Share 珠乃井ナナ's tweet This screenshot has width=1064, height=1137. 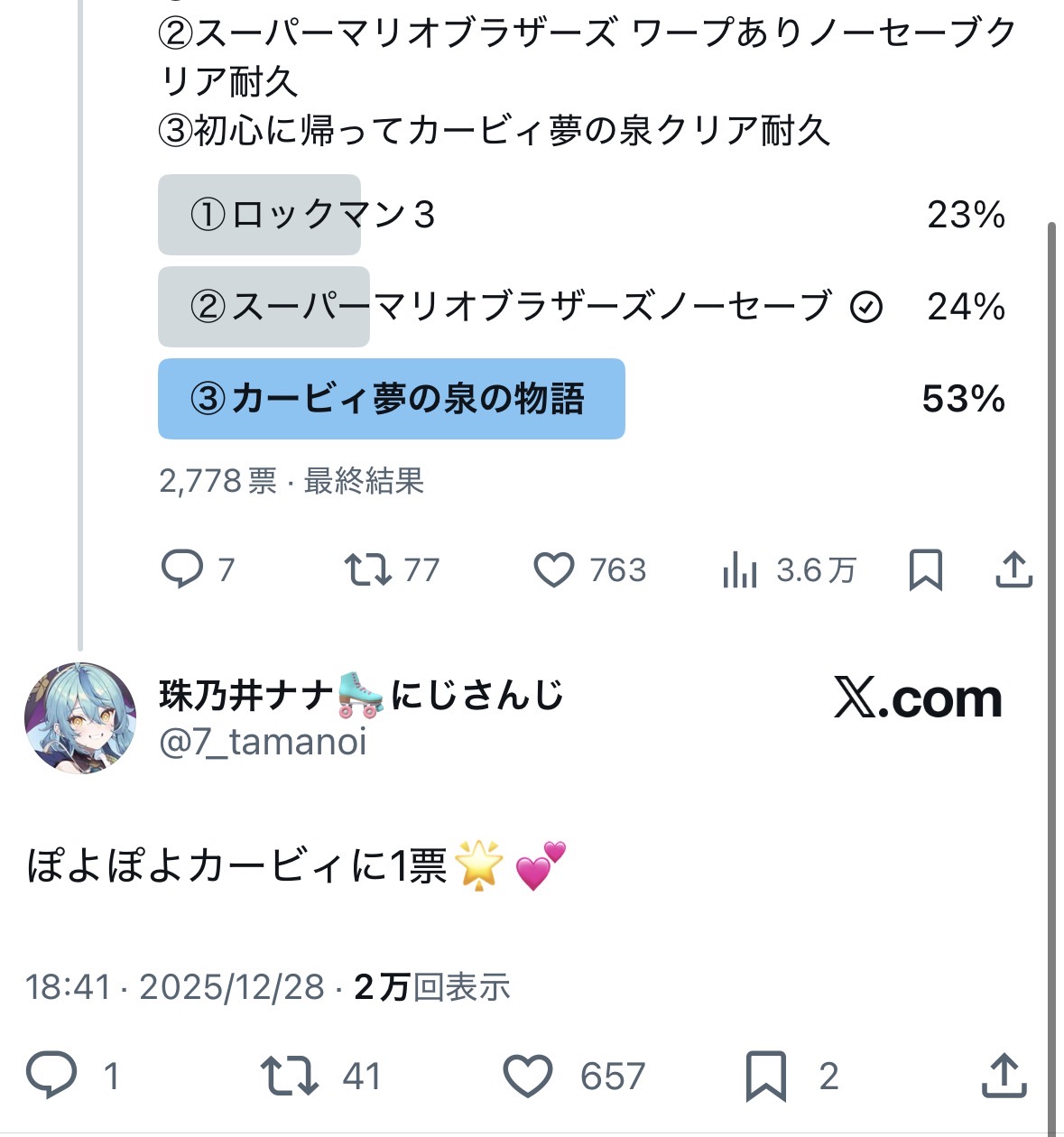(1004, 1075)
